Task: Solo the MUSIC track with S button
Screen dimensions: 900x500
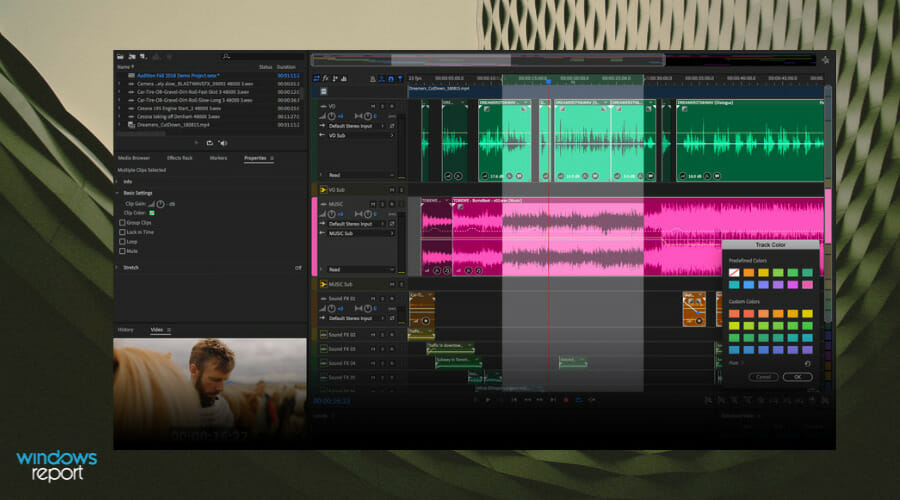Action: [382, 203]
